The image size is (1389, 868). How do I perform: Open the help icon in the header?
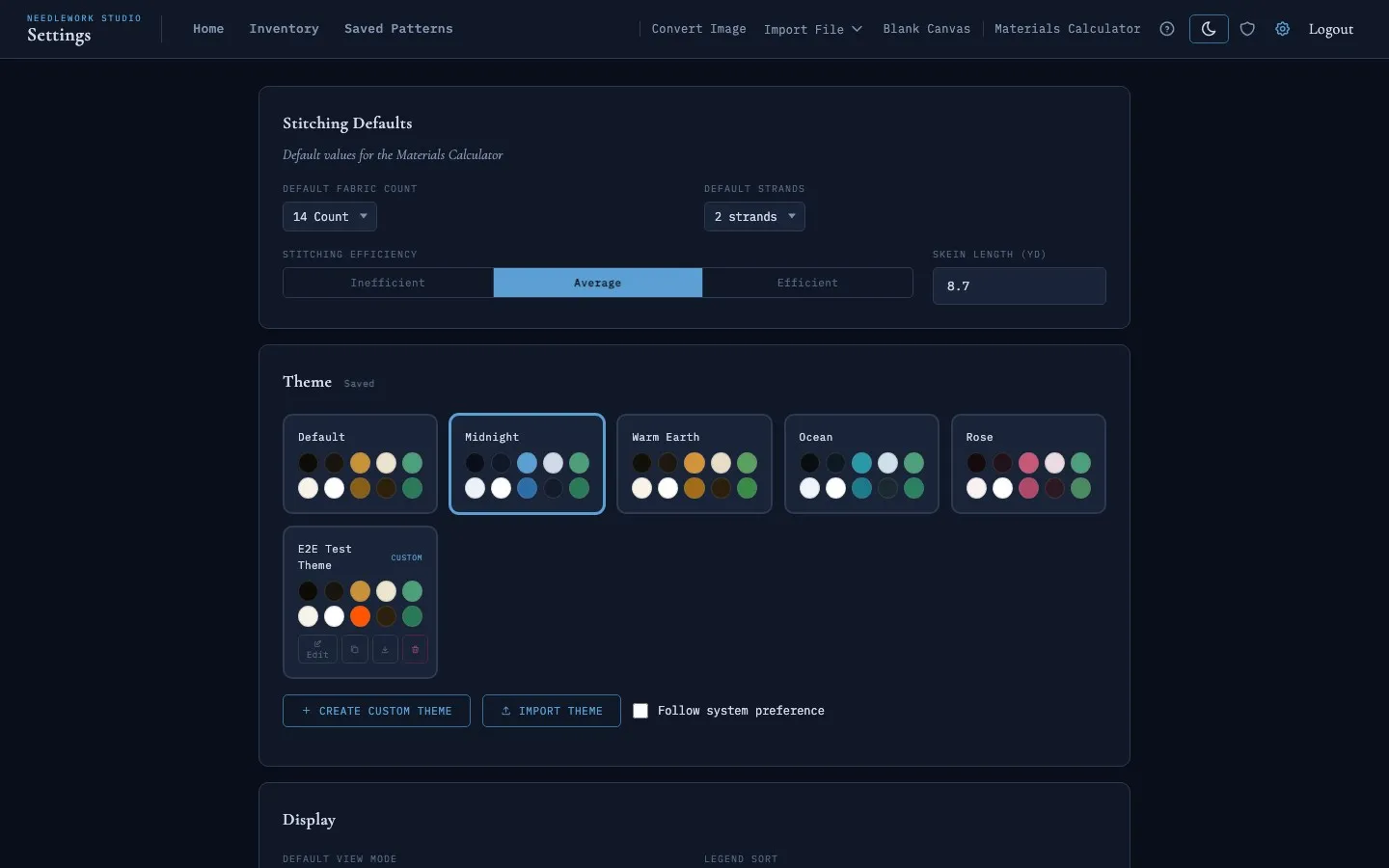tap(1167, 29)
